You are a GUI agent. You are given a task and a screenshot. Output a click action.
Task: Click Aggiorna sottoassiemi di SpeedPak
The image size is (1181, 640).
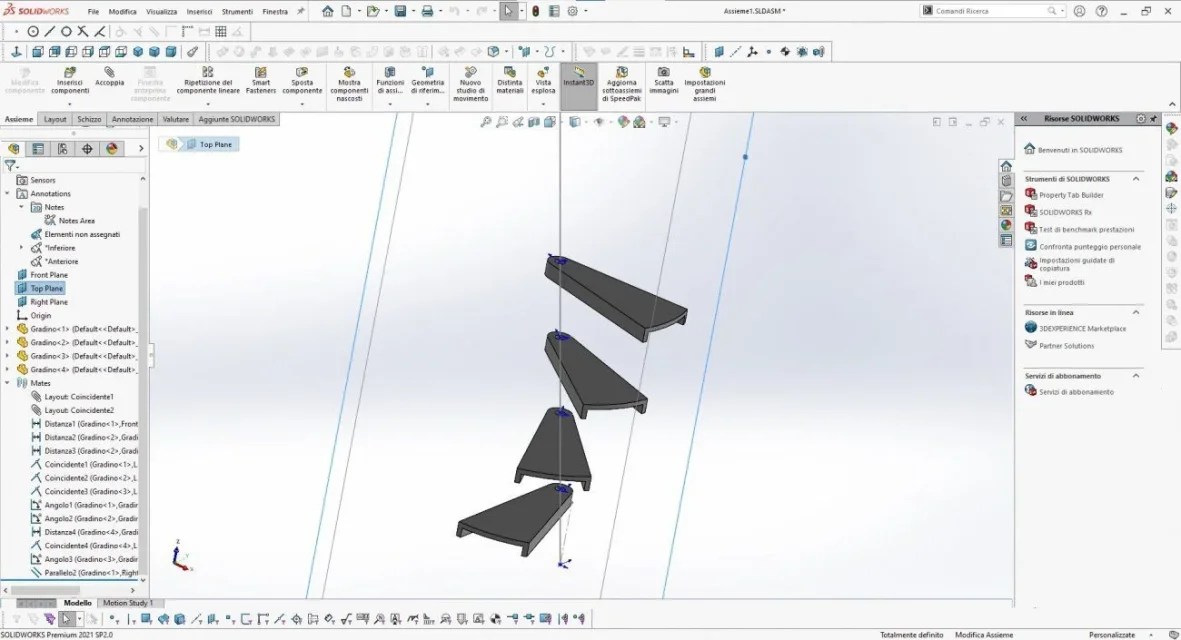[x=621, y=84]
